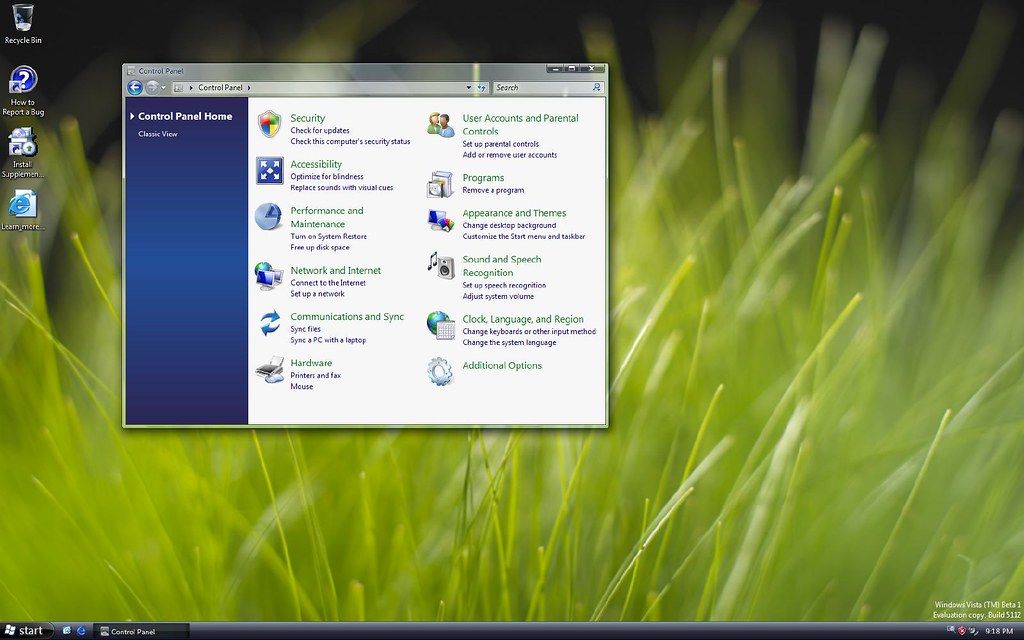
Task: Click Change the system language
Action: (509, 344)
